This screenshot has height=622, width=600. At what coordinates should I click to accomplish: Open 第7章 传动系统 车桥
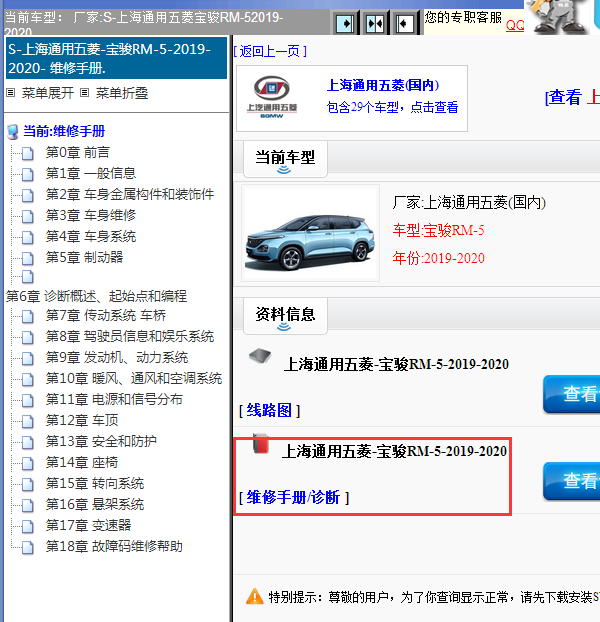coord(106,316)
